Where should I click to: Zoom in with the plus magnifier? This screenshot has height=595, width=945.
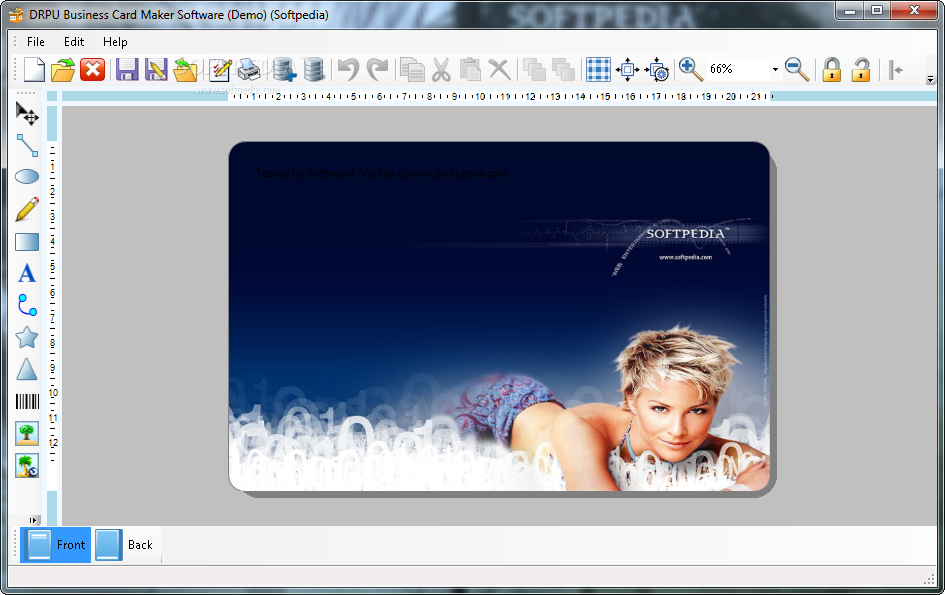click(x=691, y=69)
